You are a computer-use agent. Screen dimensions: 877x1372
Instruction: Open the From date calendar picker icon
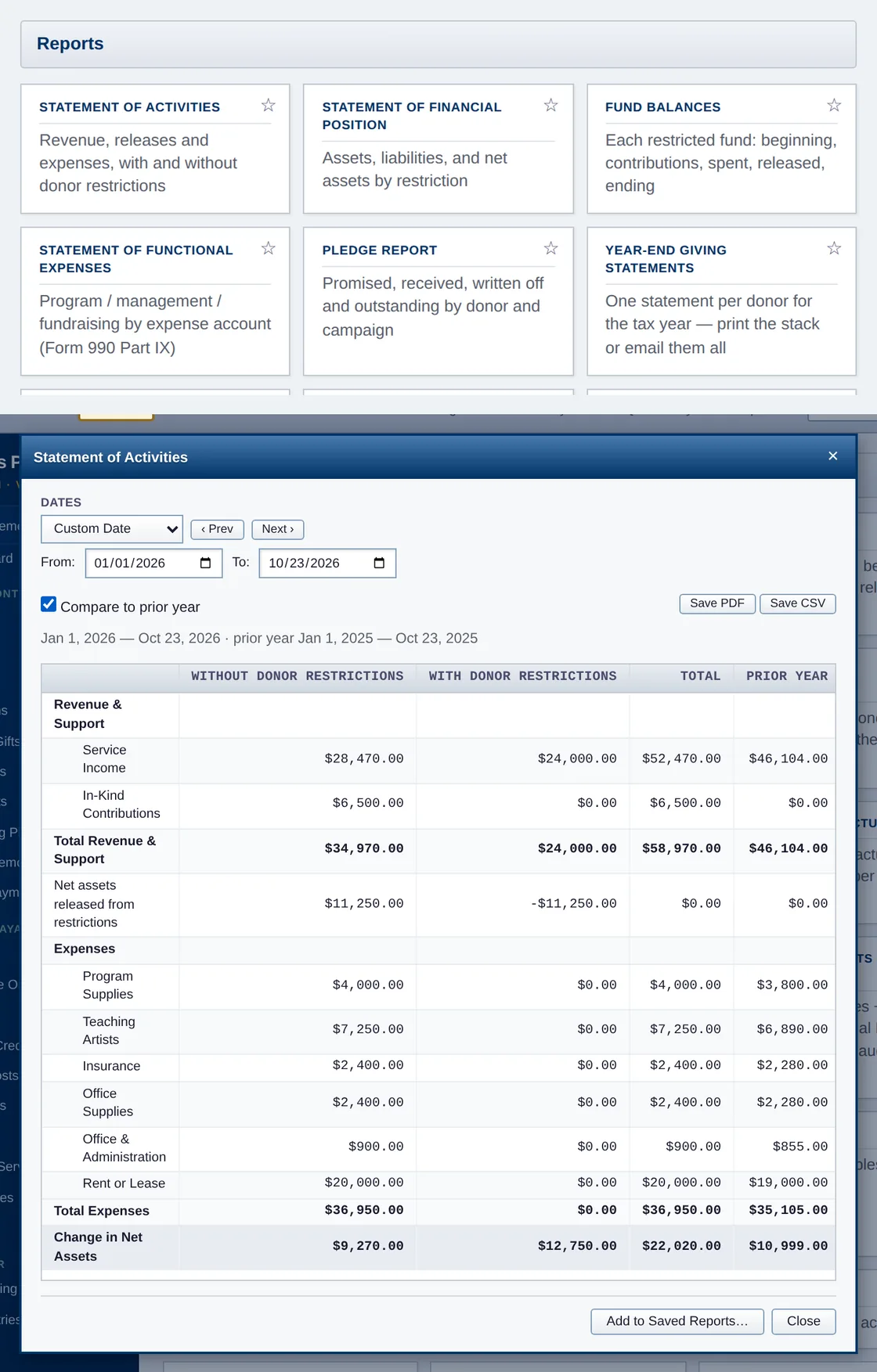click(206, 563)
